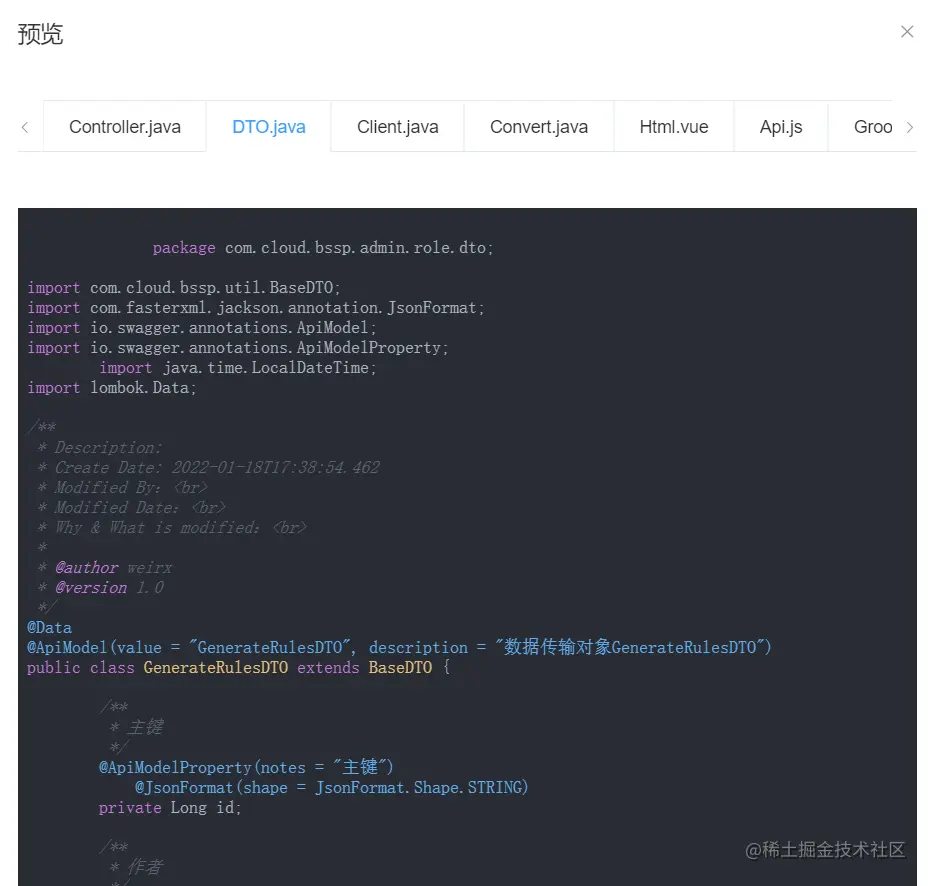Select the Api.js tab
Screen dimensions: 932x886
(x=780, y=127)
